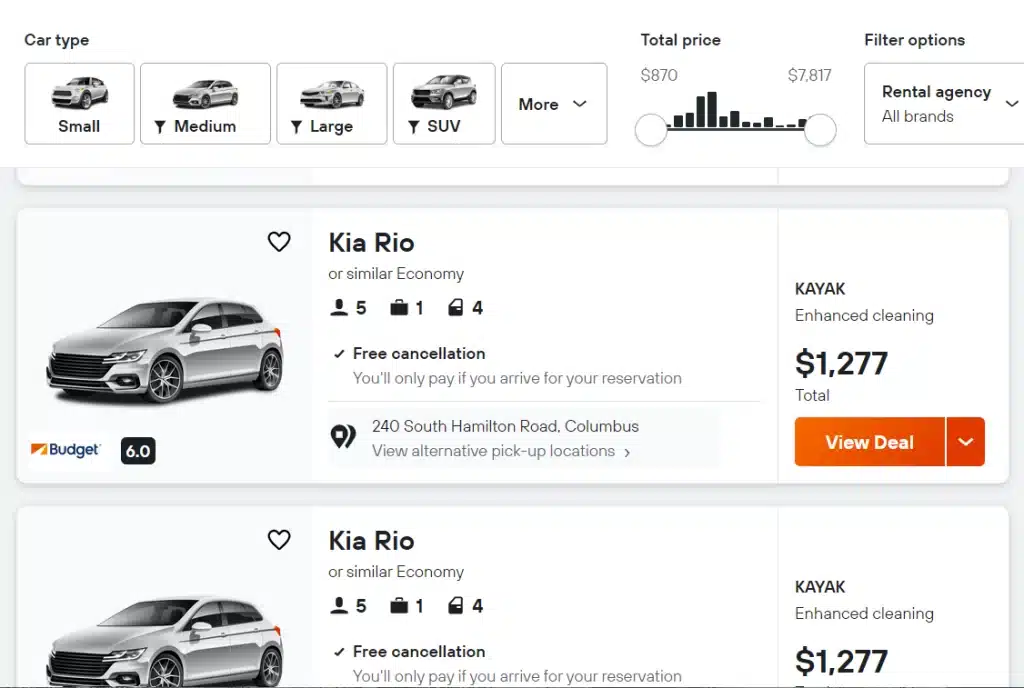Image resolution: width=1024 pixels, height=688 pixels.
Task: Save second Kia Rio with heart icon
Action: [x=279, y=540]
